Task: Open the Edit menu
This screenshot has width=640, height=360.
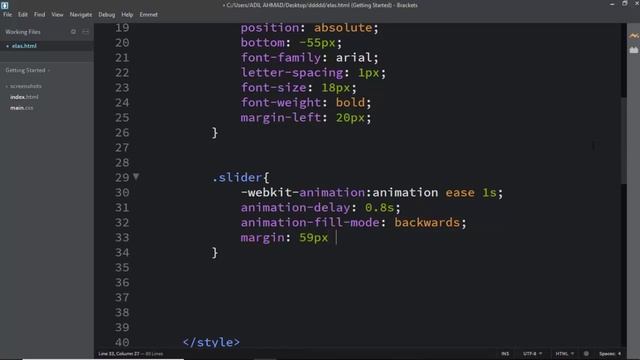Action: 22,14
